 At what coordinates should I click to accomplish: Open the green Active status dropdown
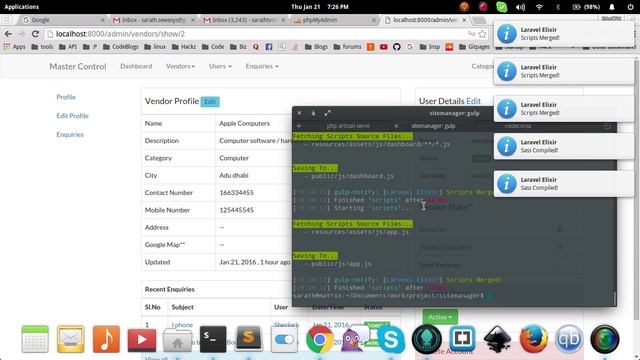coord(440,317)
